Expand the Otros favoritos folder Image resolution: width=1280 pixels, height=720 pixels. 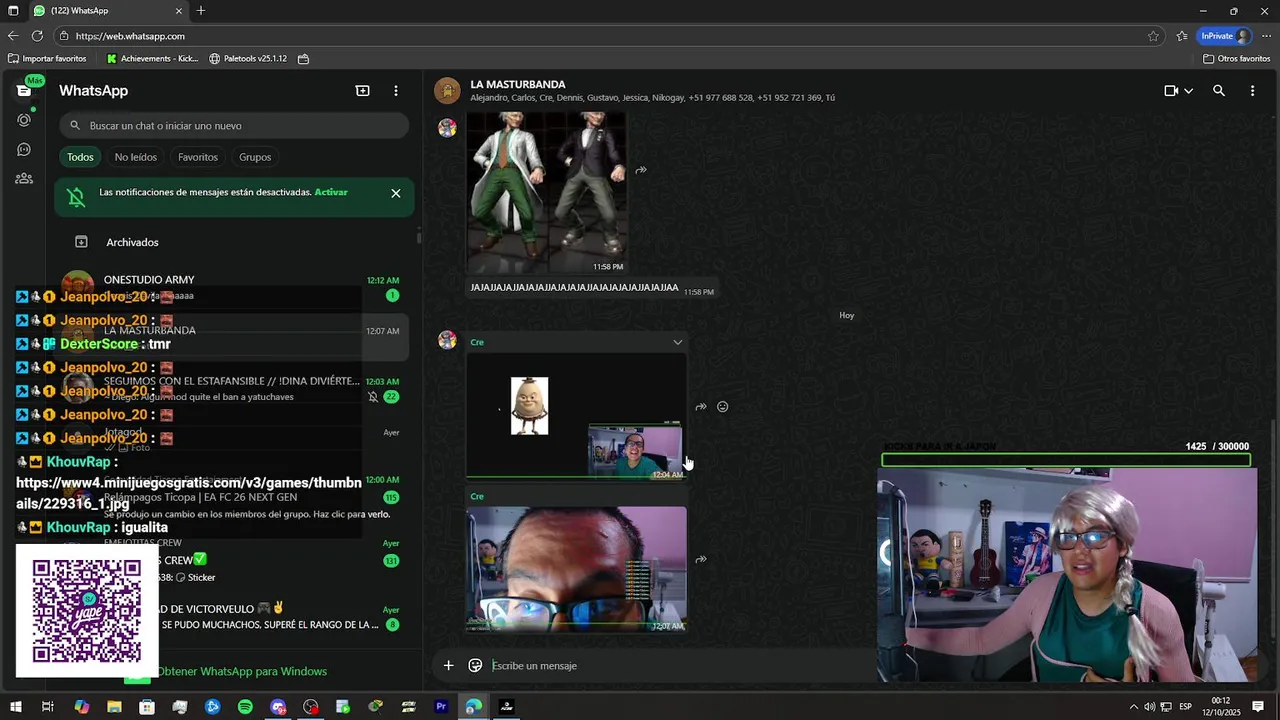click(x=1237, y=59)
